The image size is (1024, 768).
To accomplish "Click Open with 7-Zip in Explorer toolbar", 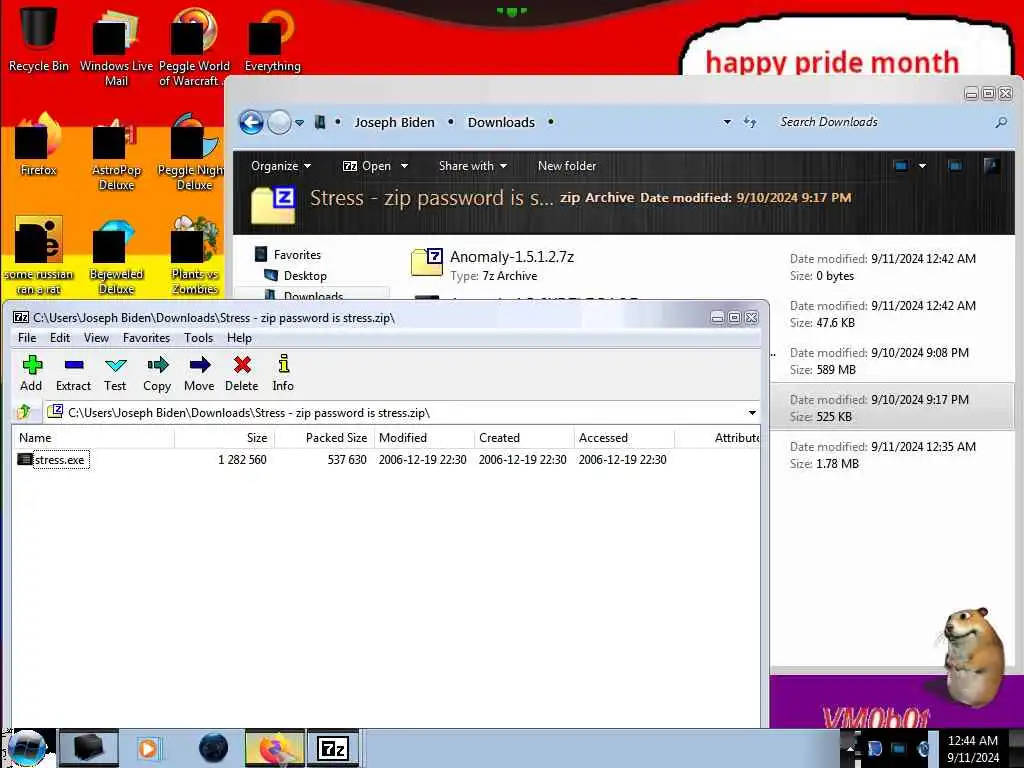I will coord(366,166).
